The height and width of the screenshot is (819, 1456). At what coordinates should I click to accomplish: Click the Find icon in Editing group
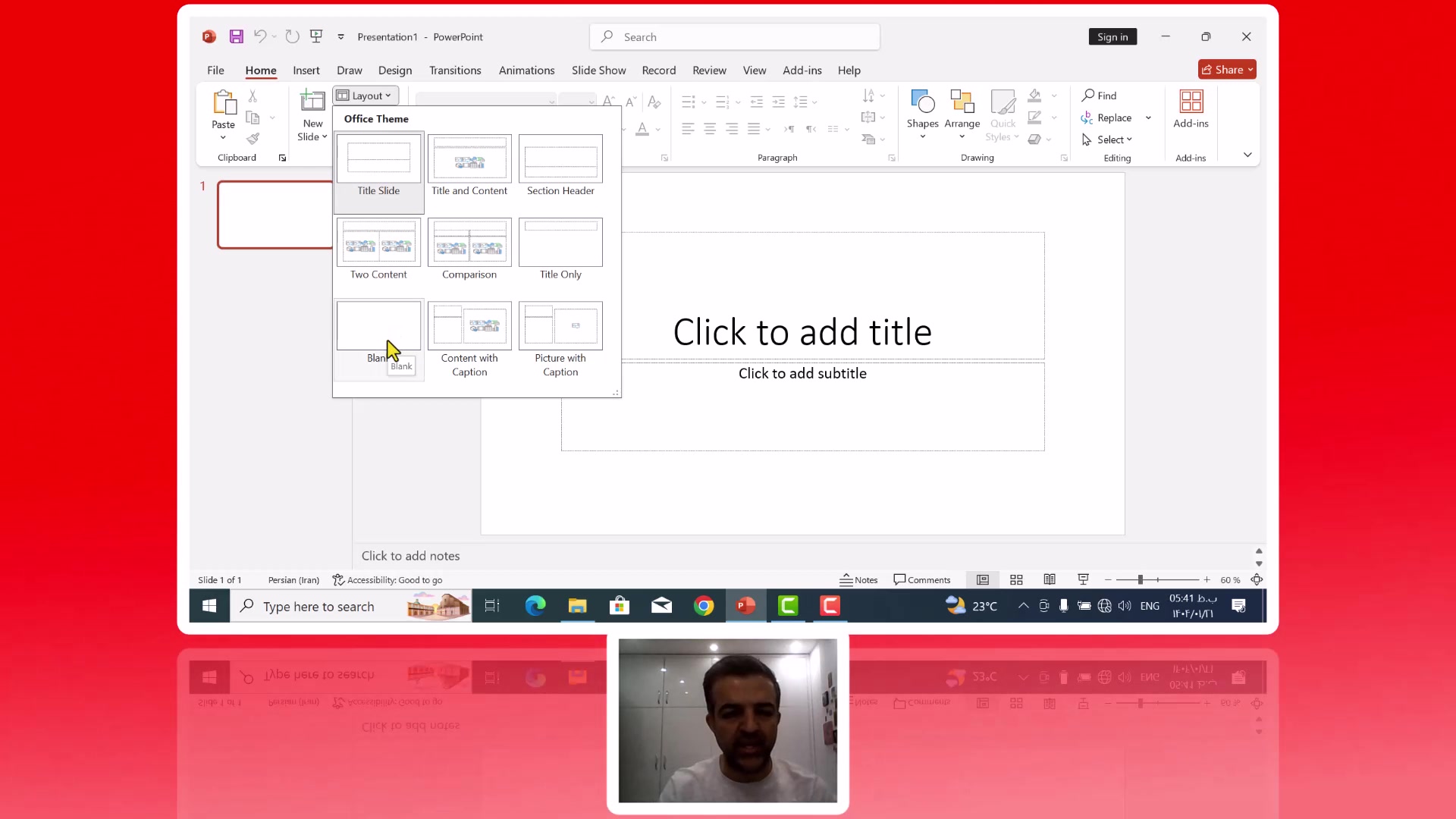click(x=1088, y=96)
